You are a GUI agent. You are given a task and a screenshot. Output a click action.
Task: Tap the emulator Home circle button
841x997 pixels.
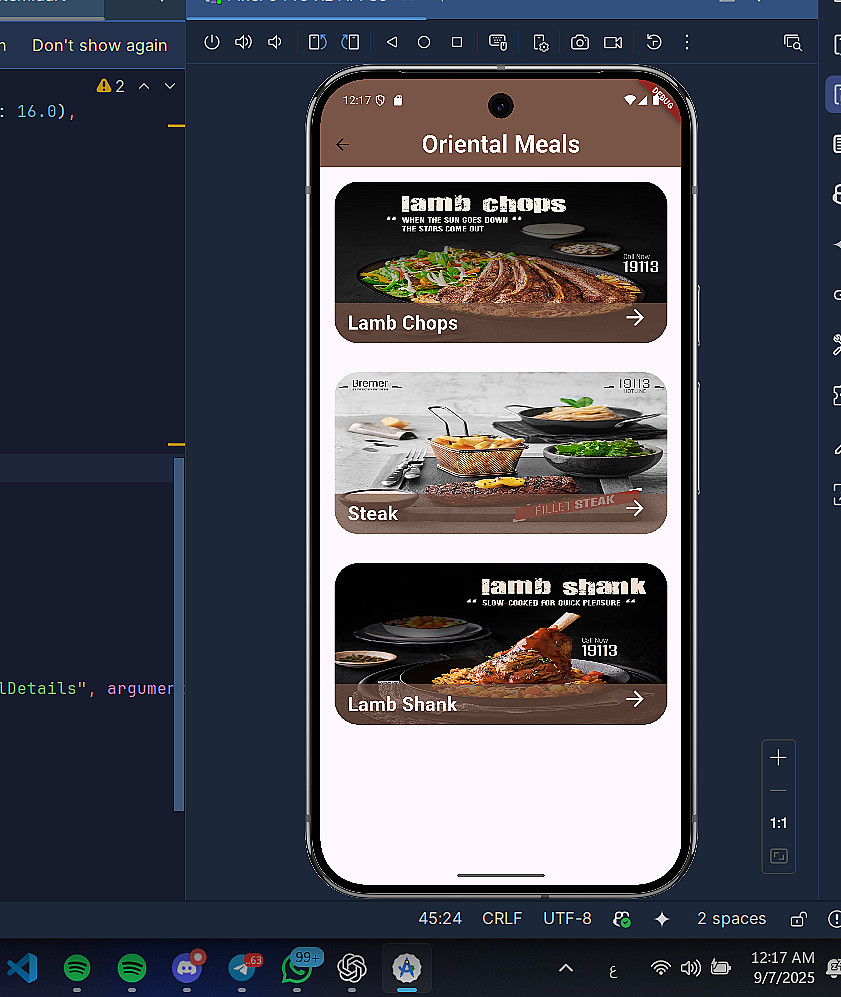pos(424,43)
